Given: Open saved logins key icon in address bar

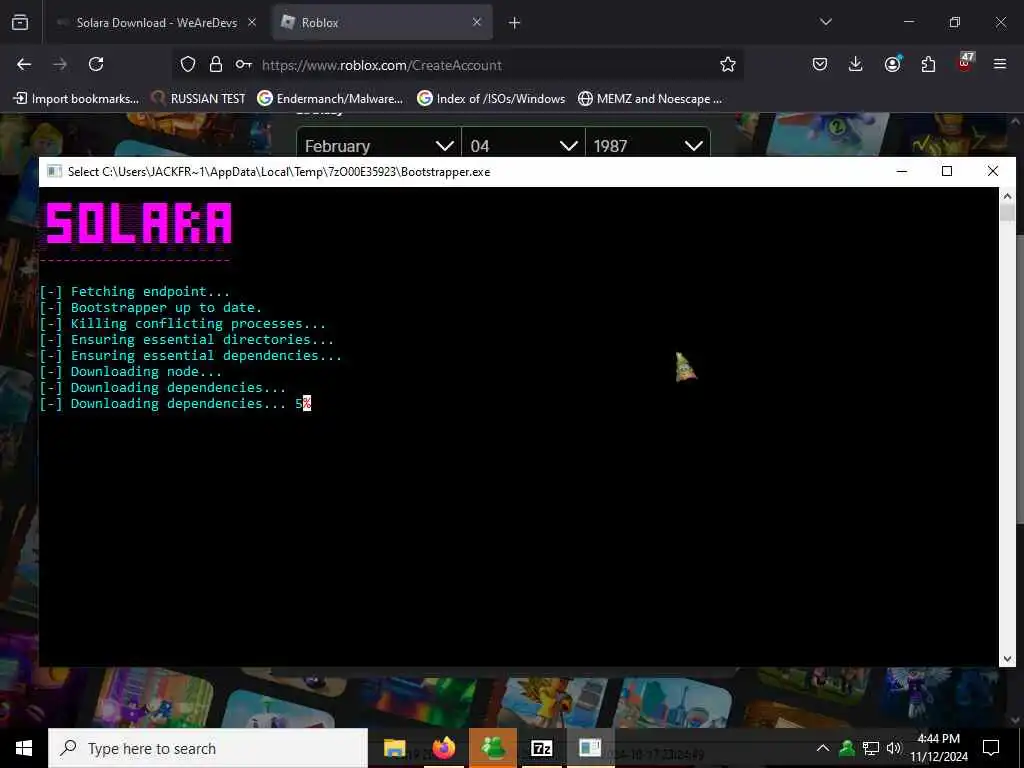Looking at the screenshot, I should click(244, 64).
